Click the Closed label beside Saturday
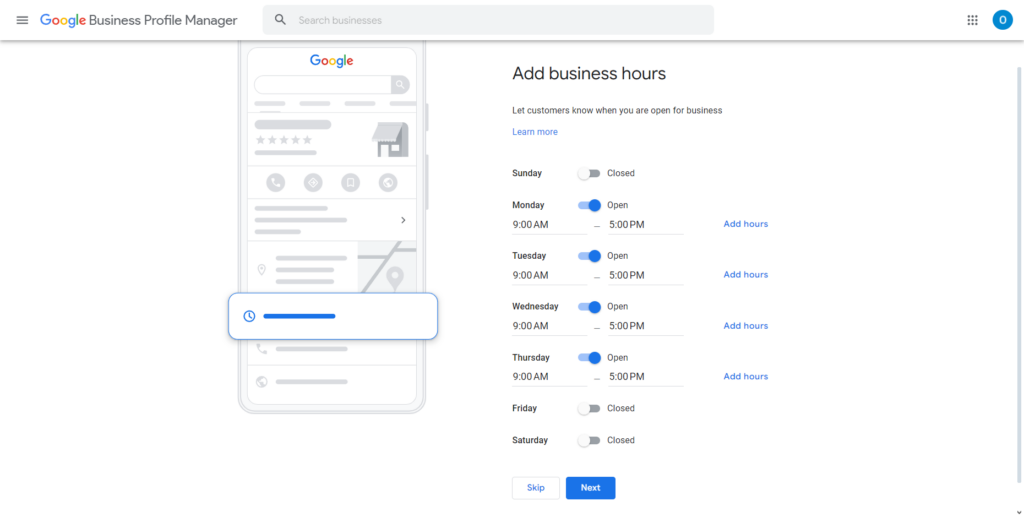The image size is (1024, 517). (620, 441)
